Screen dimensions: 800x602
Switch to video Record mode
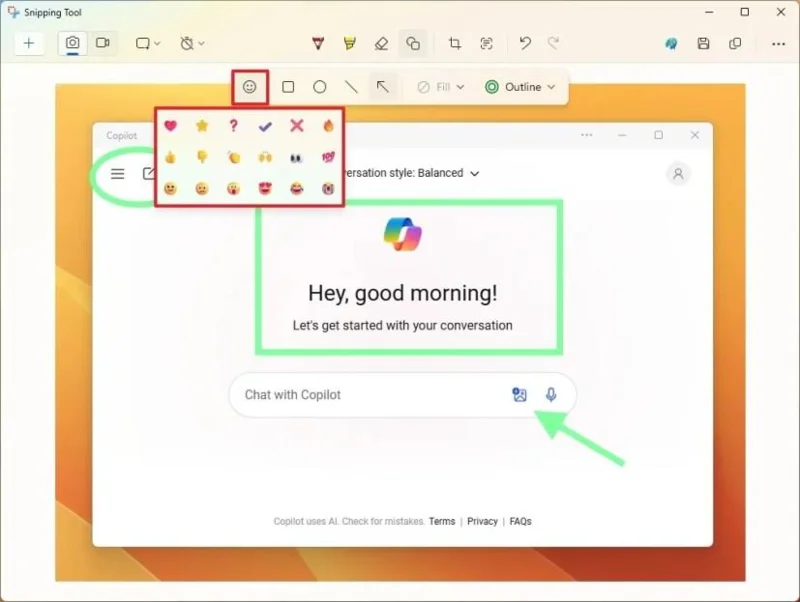click(x=103, y=43)
